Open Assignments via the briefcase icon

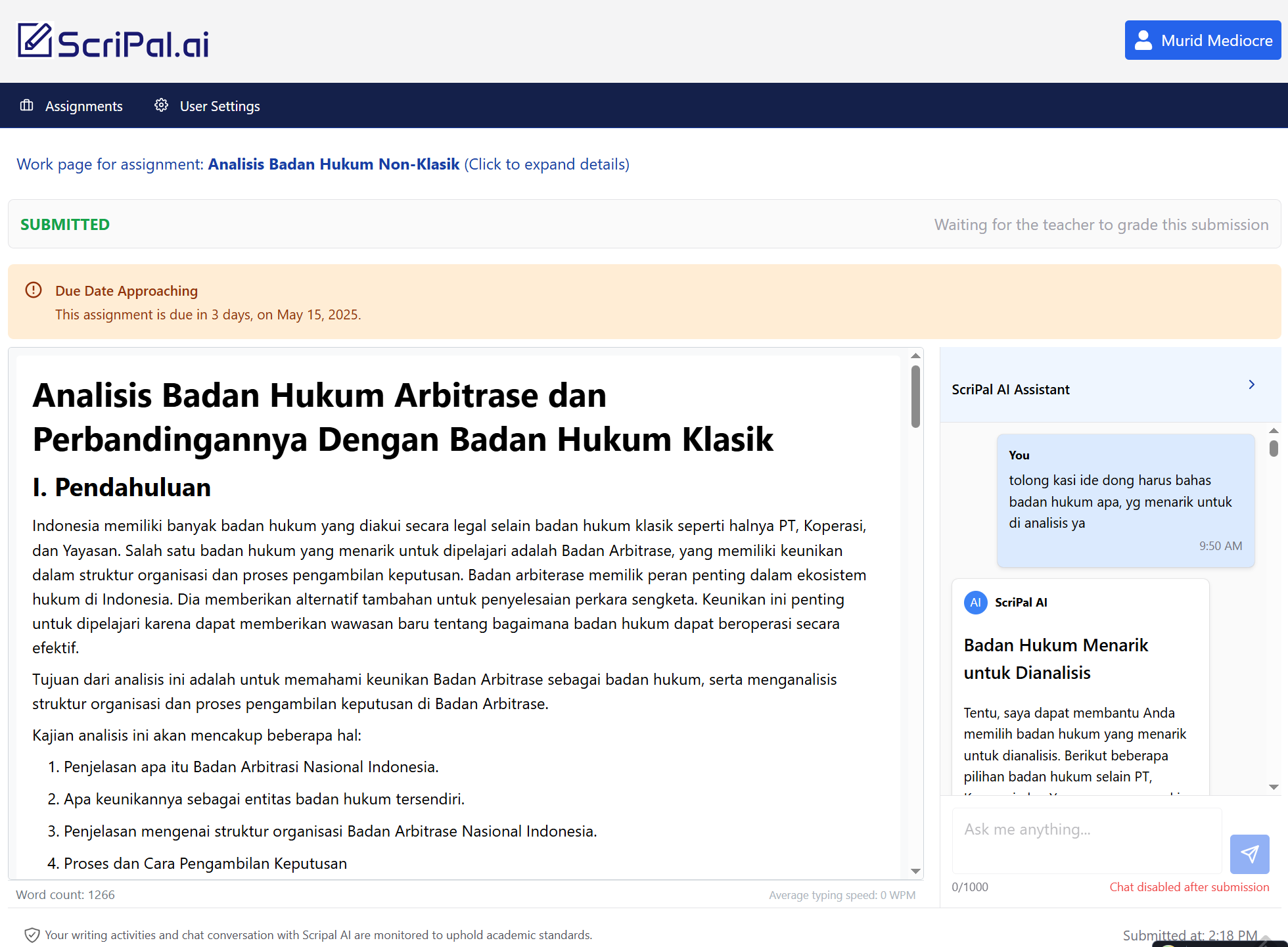(26, 105)
